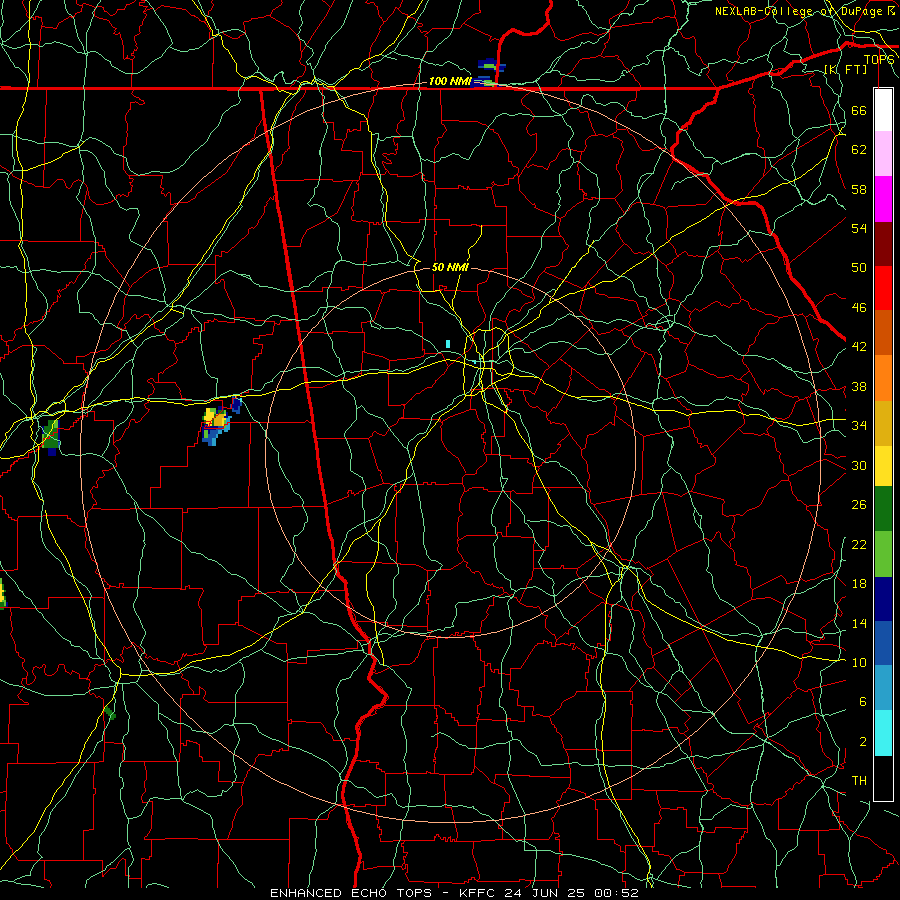The width and height of the screenshot is (900, 900).
Task: Select the magenta legend color band
Action: (883, 199)
